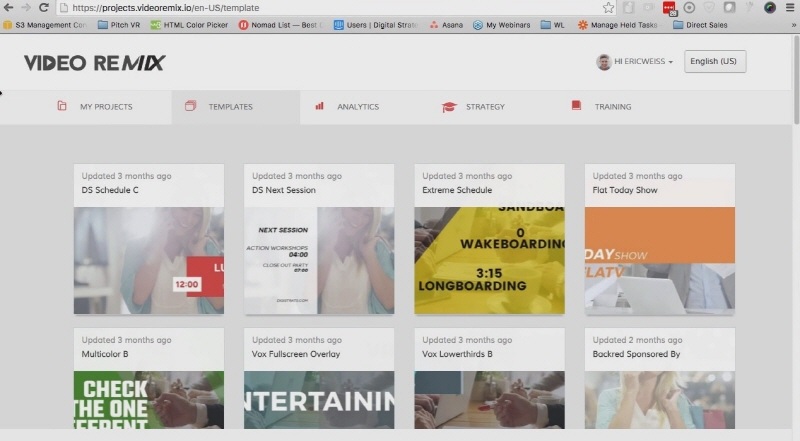Open the English (US) language selector
Image resolution: width=800 pixels, height=441 pixels.
click(x=715, y=61)
